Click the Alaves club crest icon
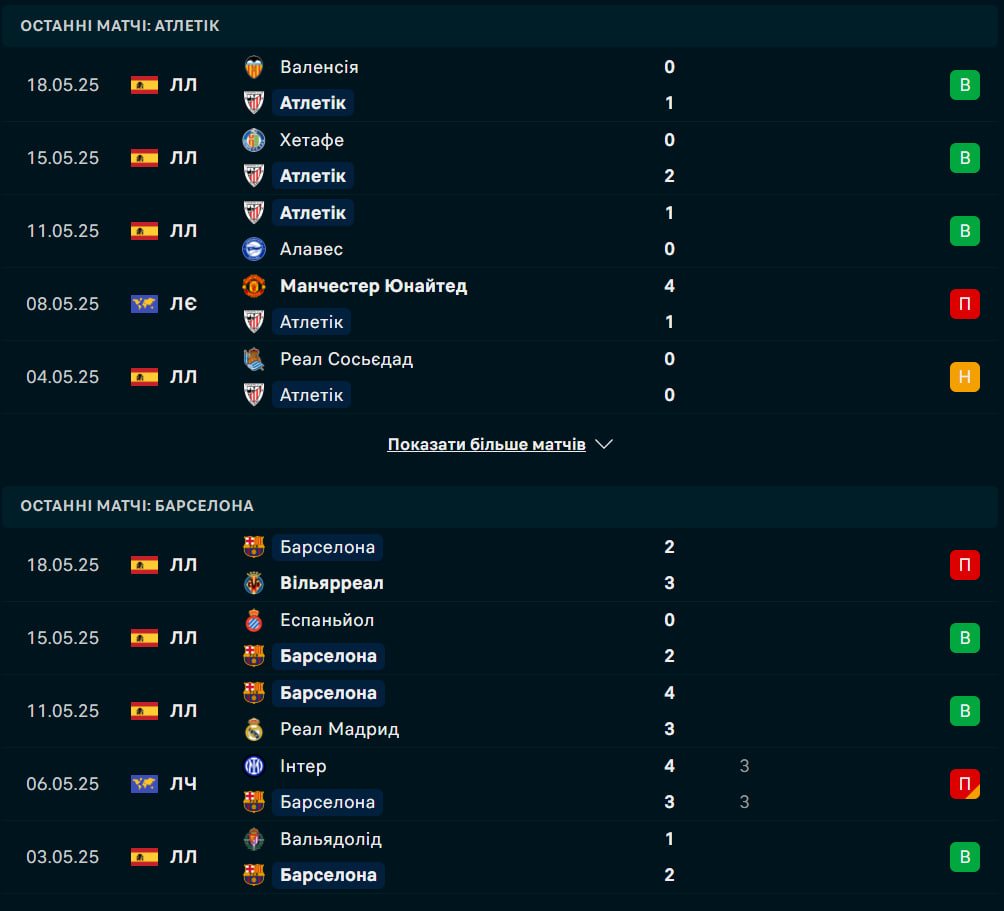 [x=254, y=249]
